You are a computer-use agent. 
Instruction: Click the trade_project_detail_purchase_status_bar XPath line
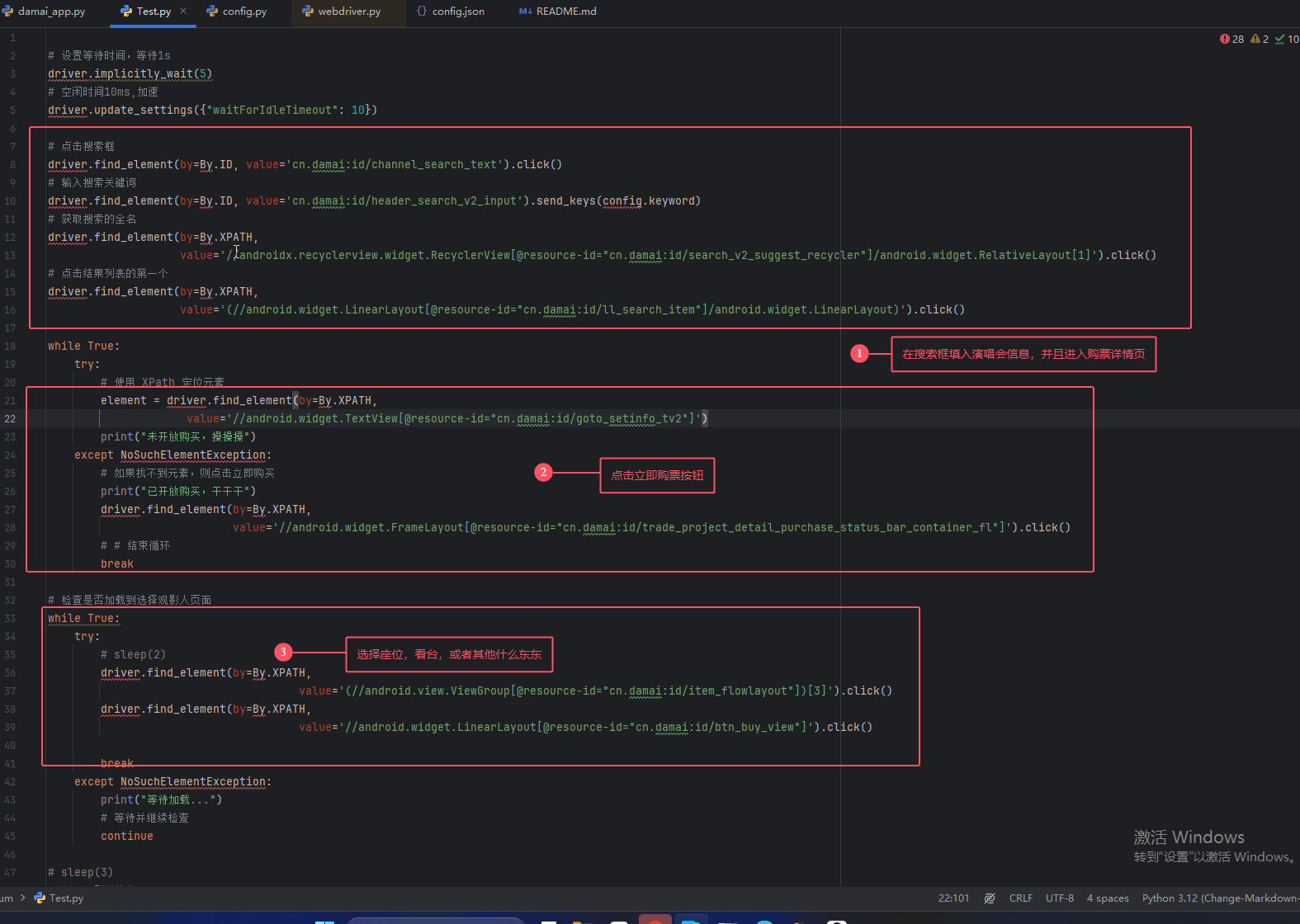pos(651,527)
